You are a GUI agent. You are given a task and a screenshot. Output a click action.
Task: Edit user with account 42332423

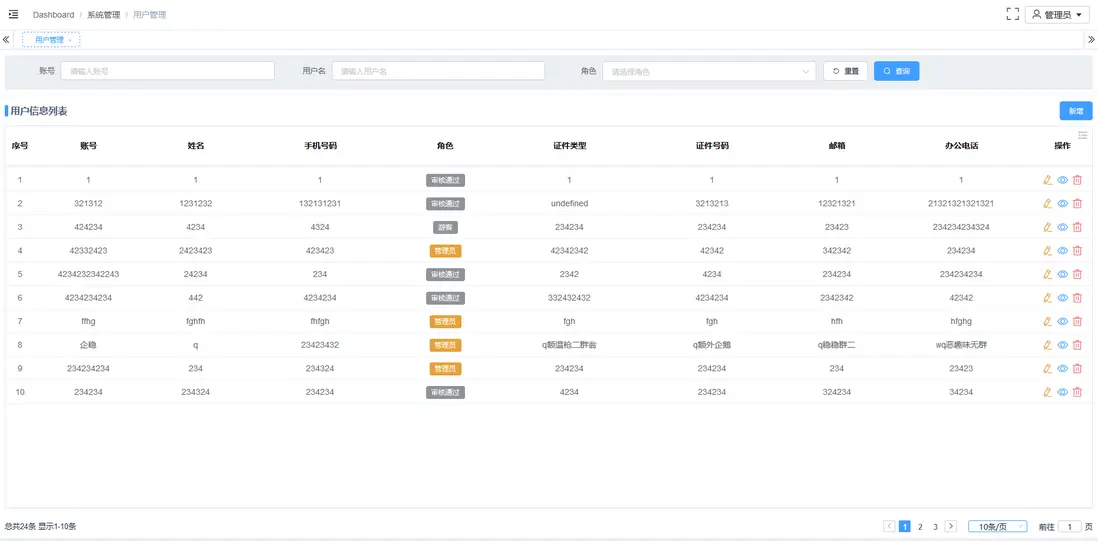[x=1048, y=251]
